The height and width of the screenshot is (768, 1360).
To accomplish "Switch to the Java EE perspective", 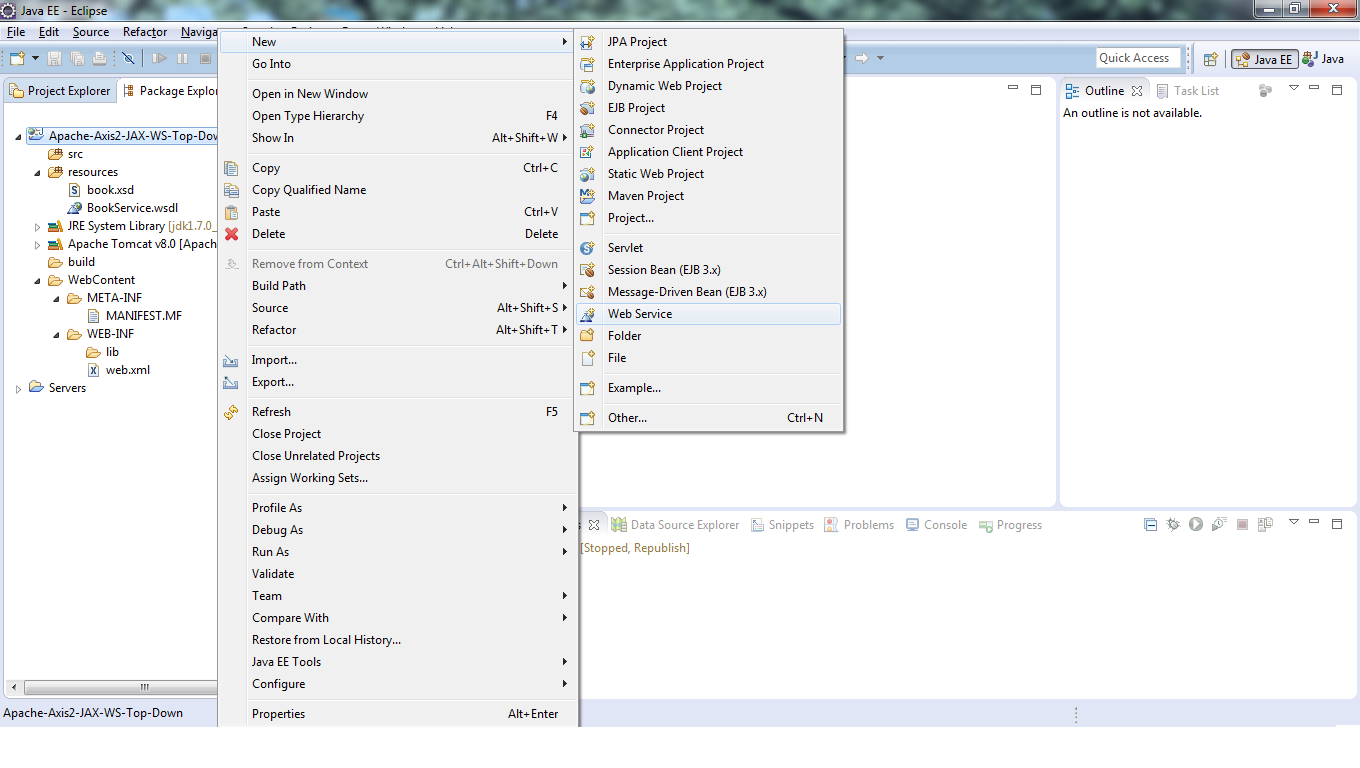I will click(x=1264, y=59).
